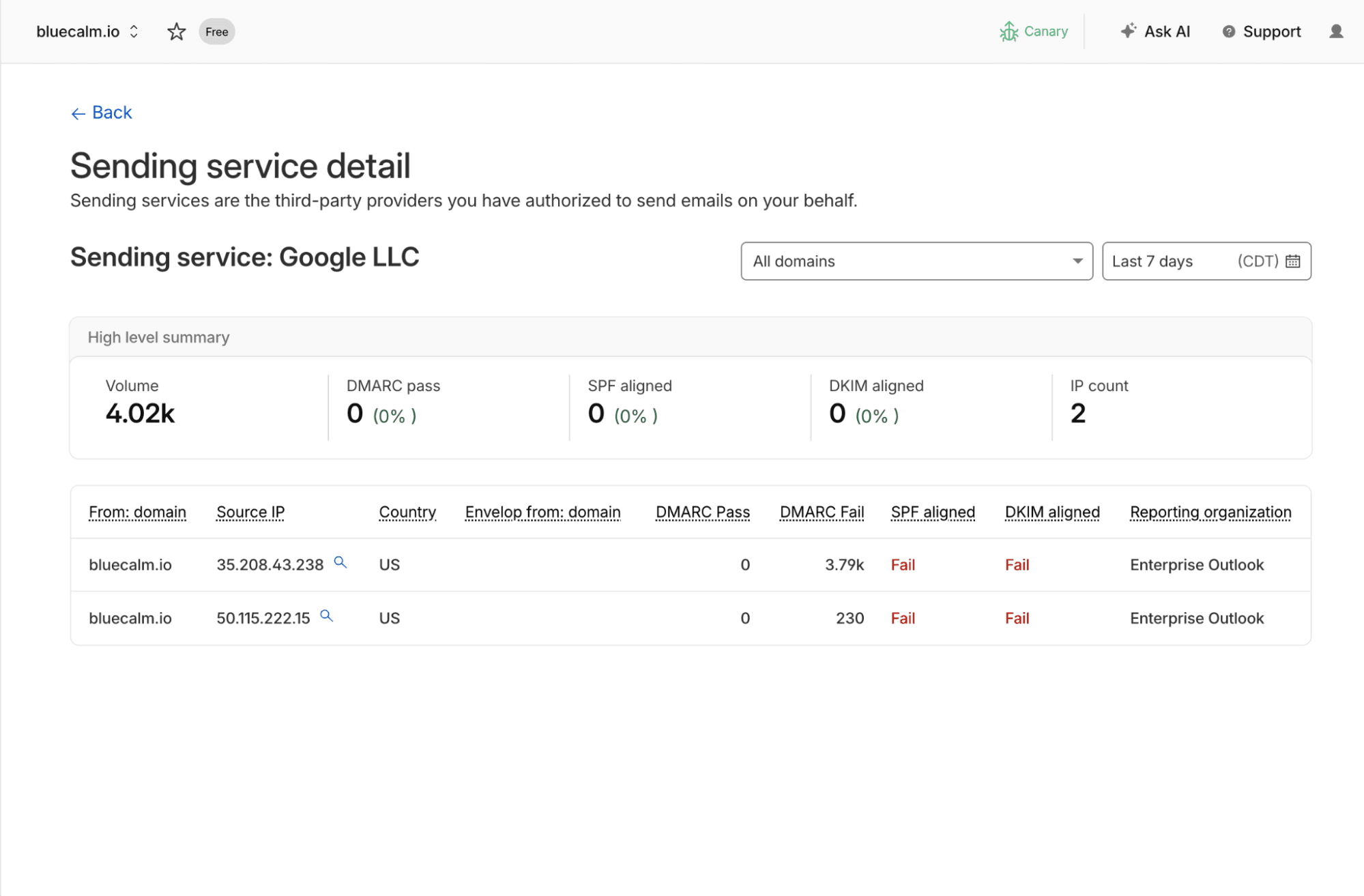Open the Last 7 days date picker
The height and width of the screenshot is (896, 1364).
click(1206, 261)
